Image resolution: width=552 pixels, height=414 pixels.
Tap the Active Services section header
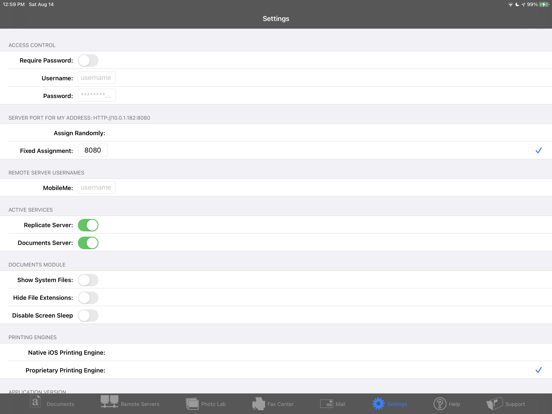coord(31,210)
